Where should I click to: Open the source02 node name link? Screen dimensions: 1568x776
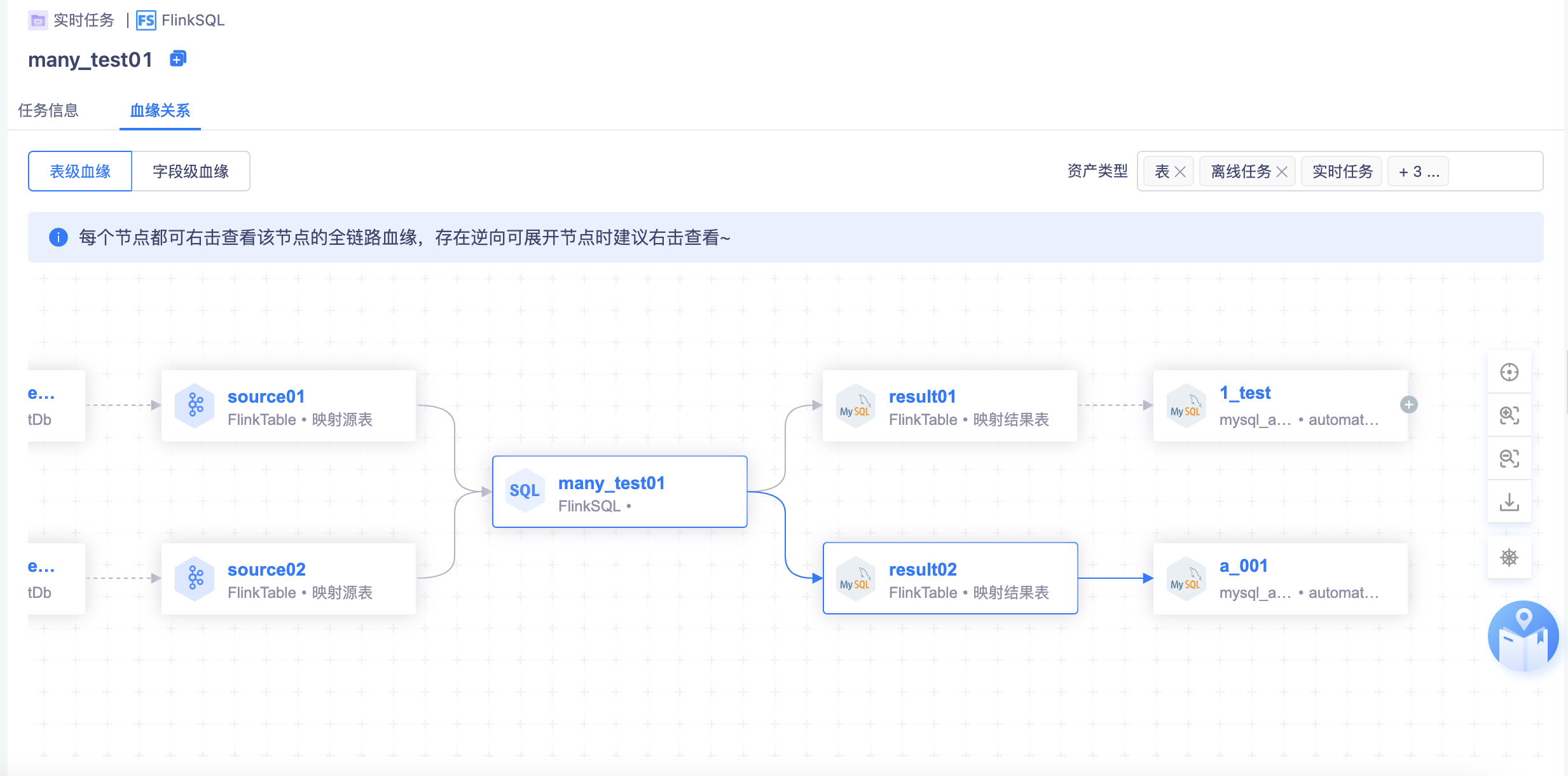pyautogui.click(x=266, y=569)
